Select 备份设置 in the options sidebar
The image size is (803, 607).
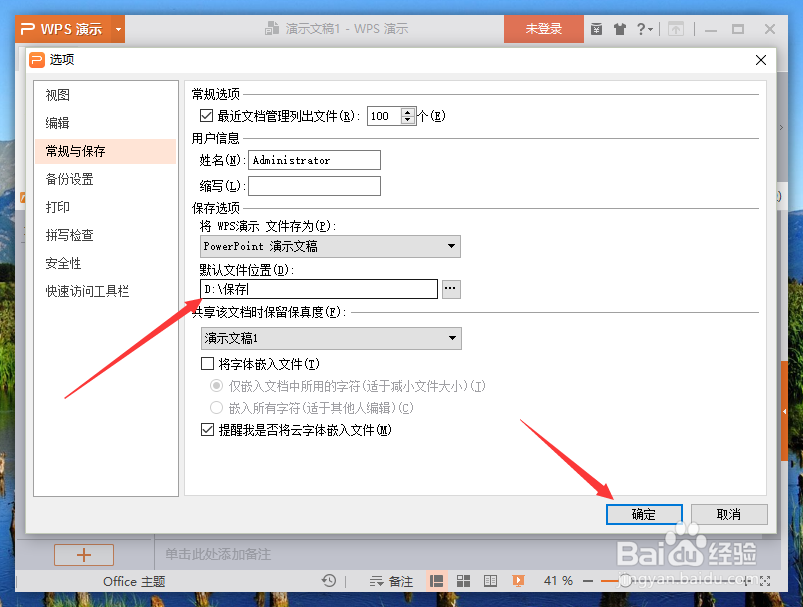(x=105, y=179)
